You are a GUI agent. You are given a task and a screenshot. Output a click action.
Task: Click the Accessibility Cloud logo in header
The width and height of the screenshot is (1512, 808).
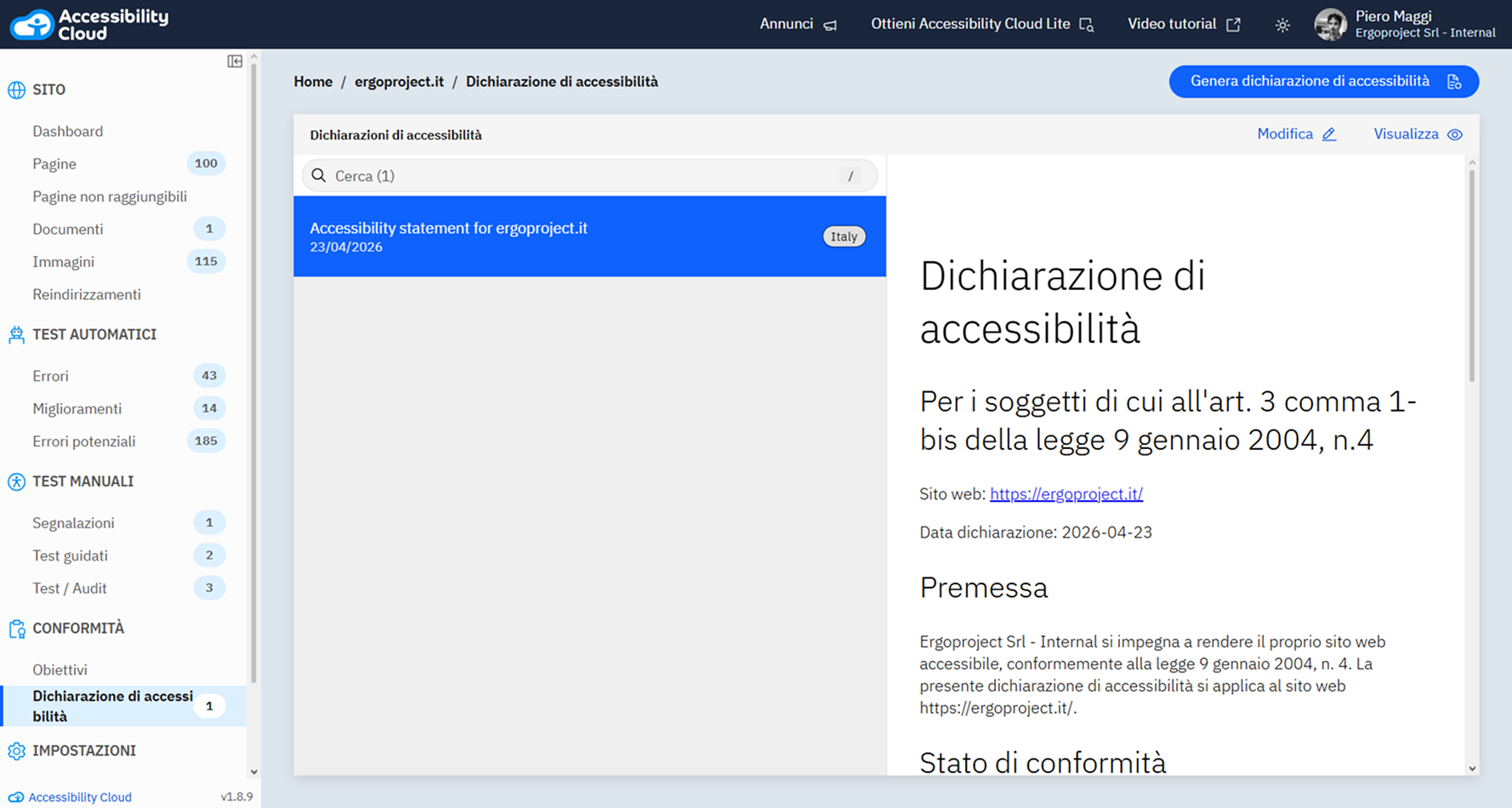tap(88, 24)
